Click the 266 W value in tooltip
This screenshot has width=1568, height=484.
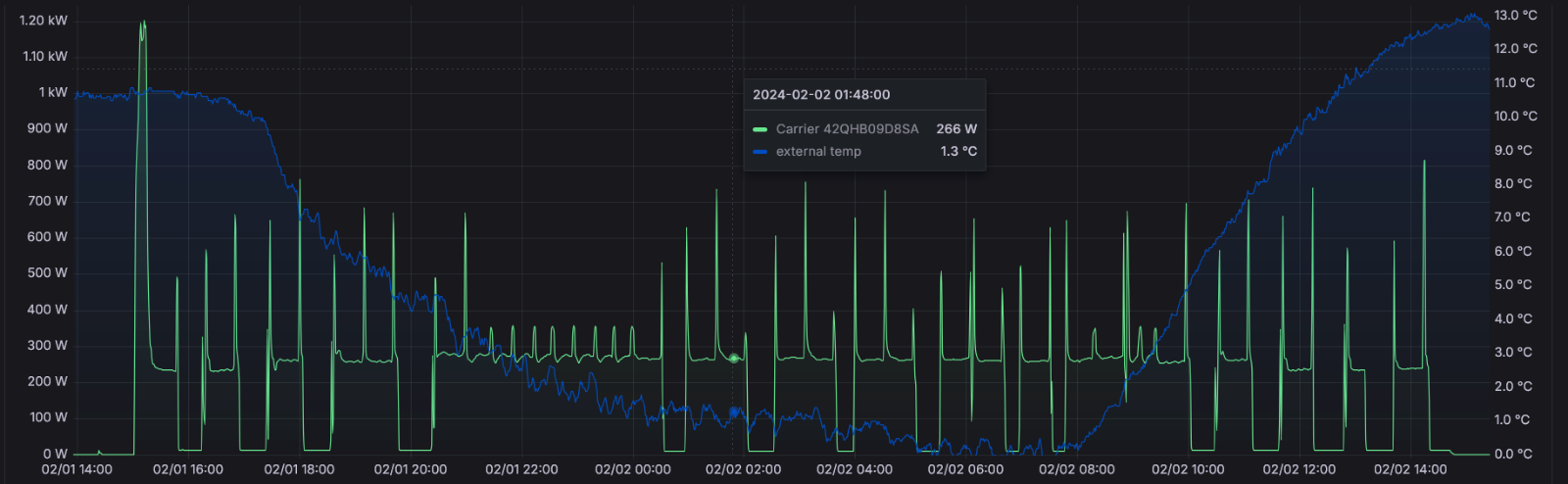point(956,129)
